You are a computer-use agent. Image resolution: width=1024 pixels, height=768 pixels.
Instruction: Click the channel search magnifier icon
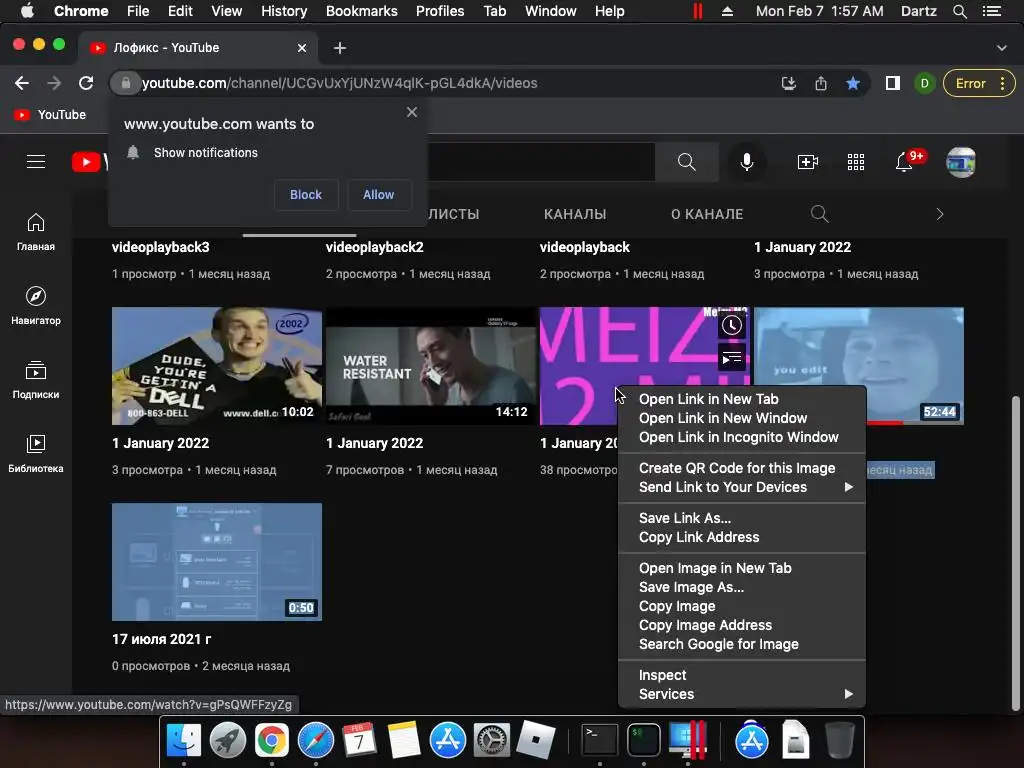[x=819, y=214]
